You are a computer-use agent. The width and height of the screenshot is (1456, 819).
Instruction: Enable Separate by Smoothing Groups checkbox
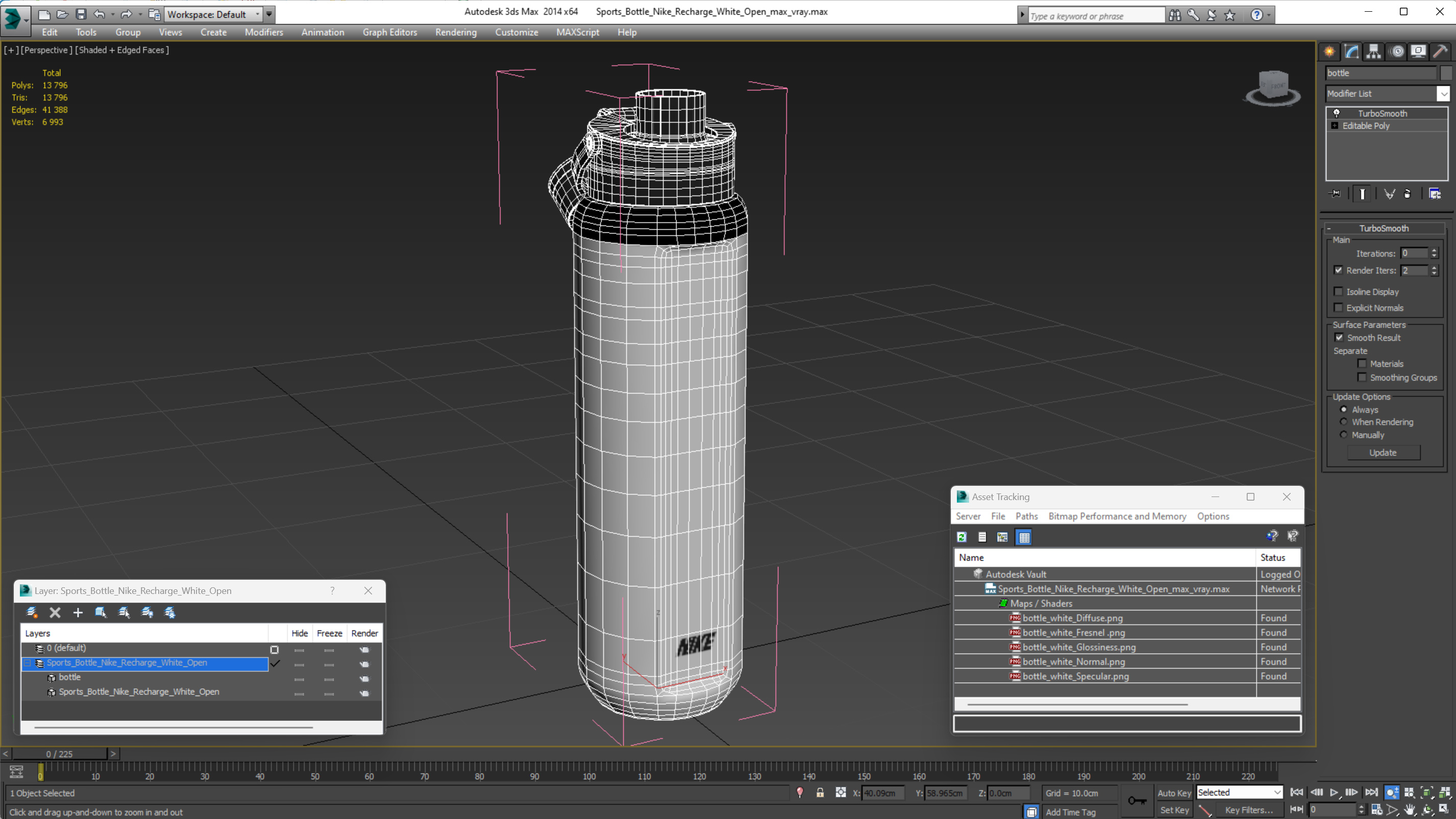pos(1362,378)
